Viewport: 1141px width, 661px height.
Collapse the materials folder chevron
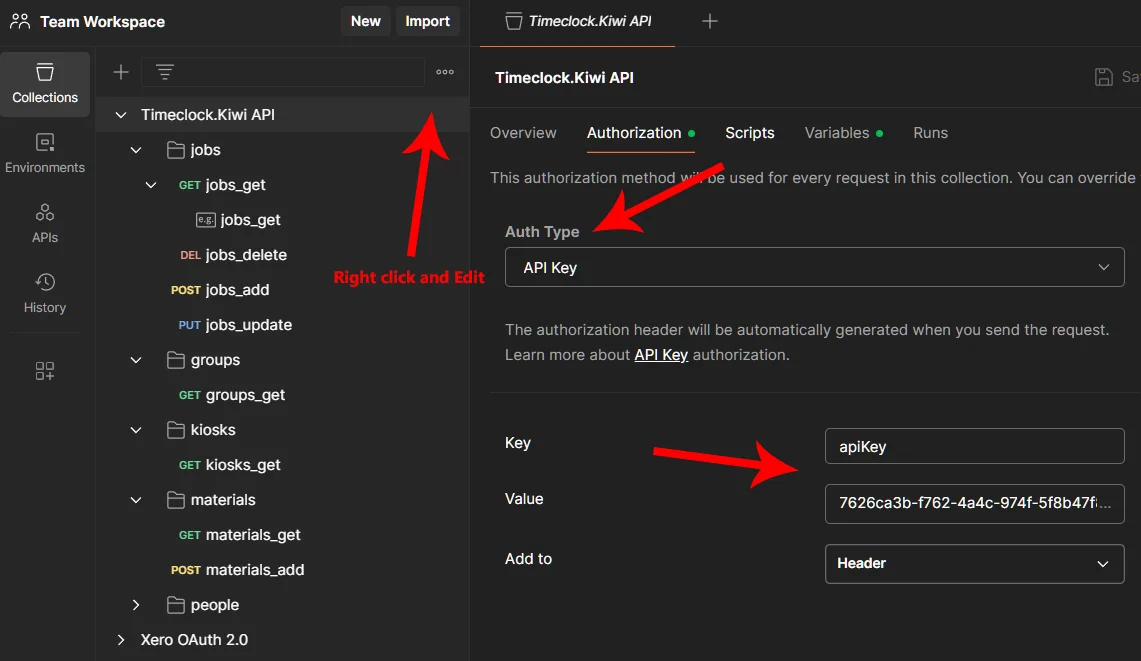[136, 499]
